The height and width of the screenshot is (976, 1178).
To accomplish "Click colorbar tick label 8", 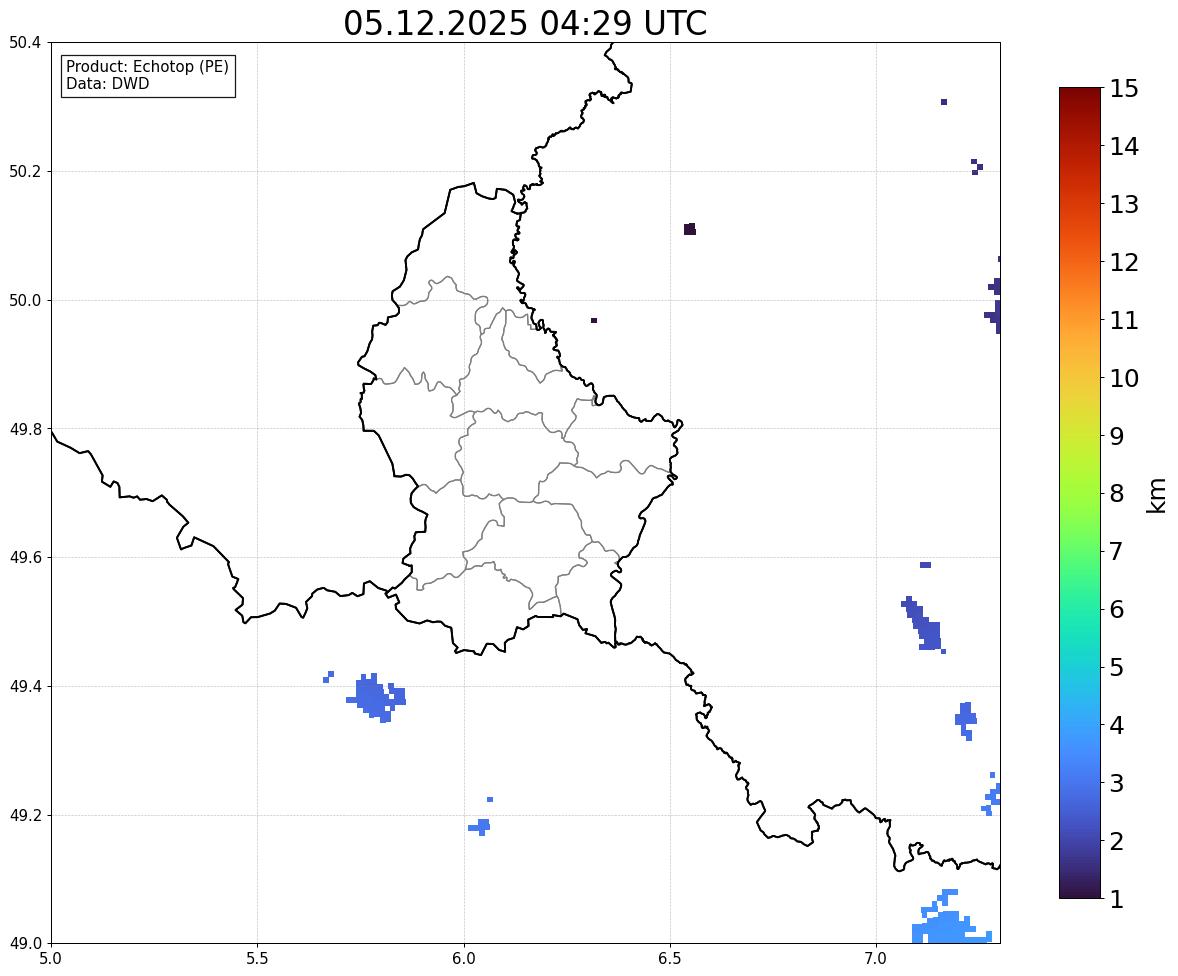I will tap(1117, 494).
